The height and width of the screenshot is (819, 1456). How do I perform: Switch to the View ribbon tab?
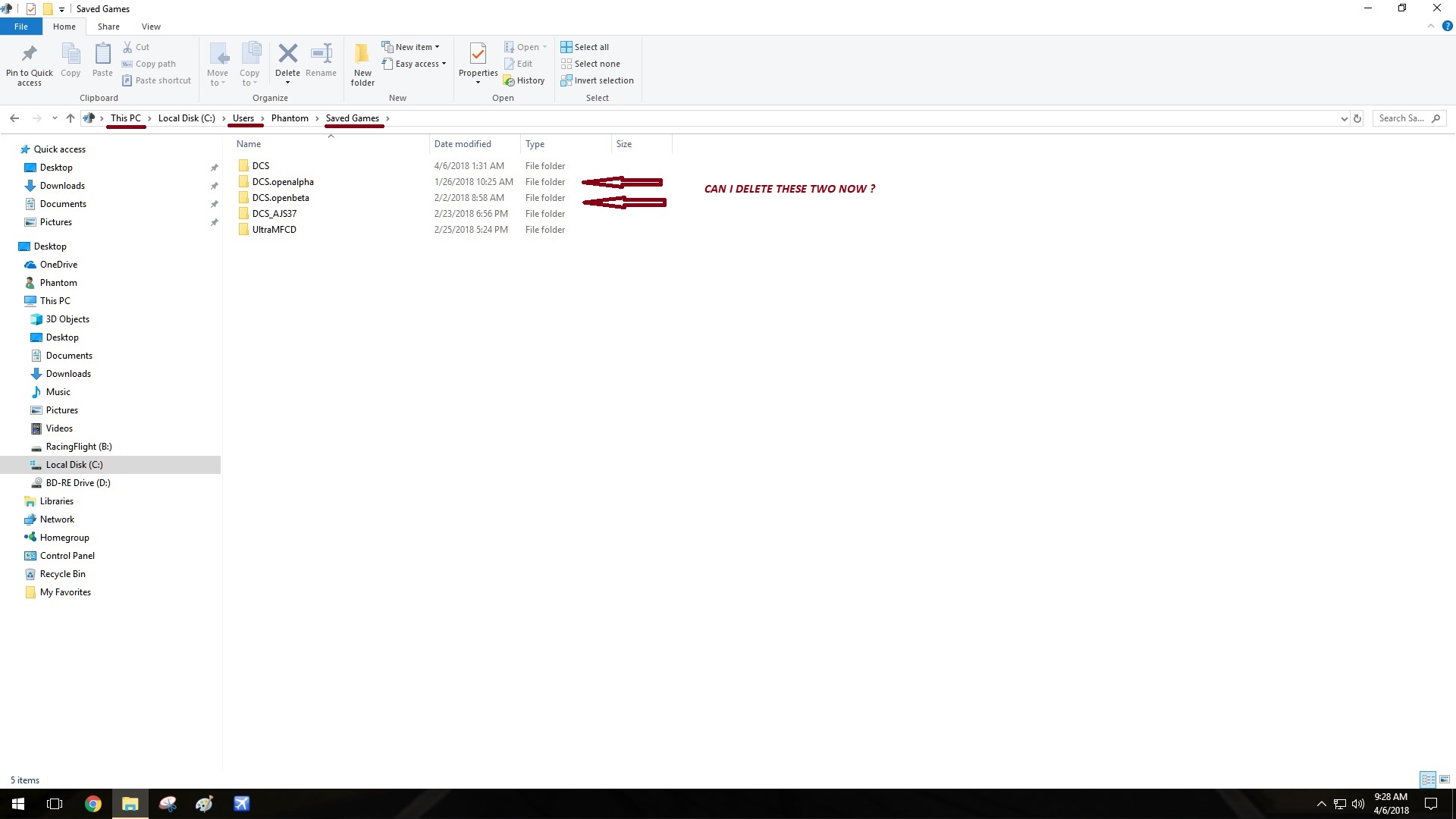click(x=151, y=27)
